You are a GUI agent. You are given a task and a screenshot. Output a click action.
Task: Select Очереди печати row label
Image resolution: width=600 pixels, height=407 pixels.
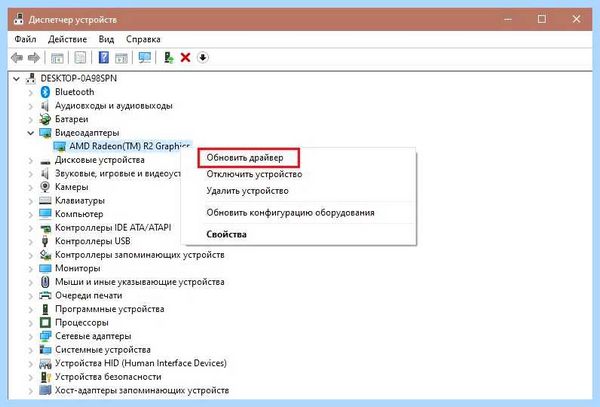click(88, 295)
